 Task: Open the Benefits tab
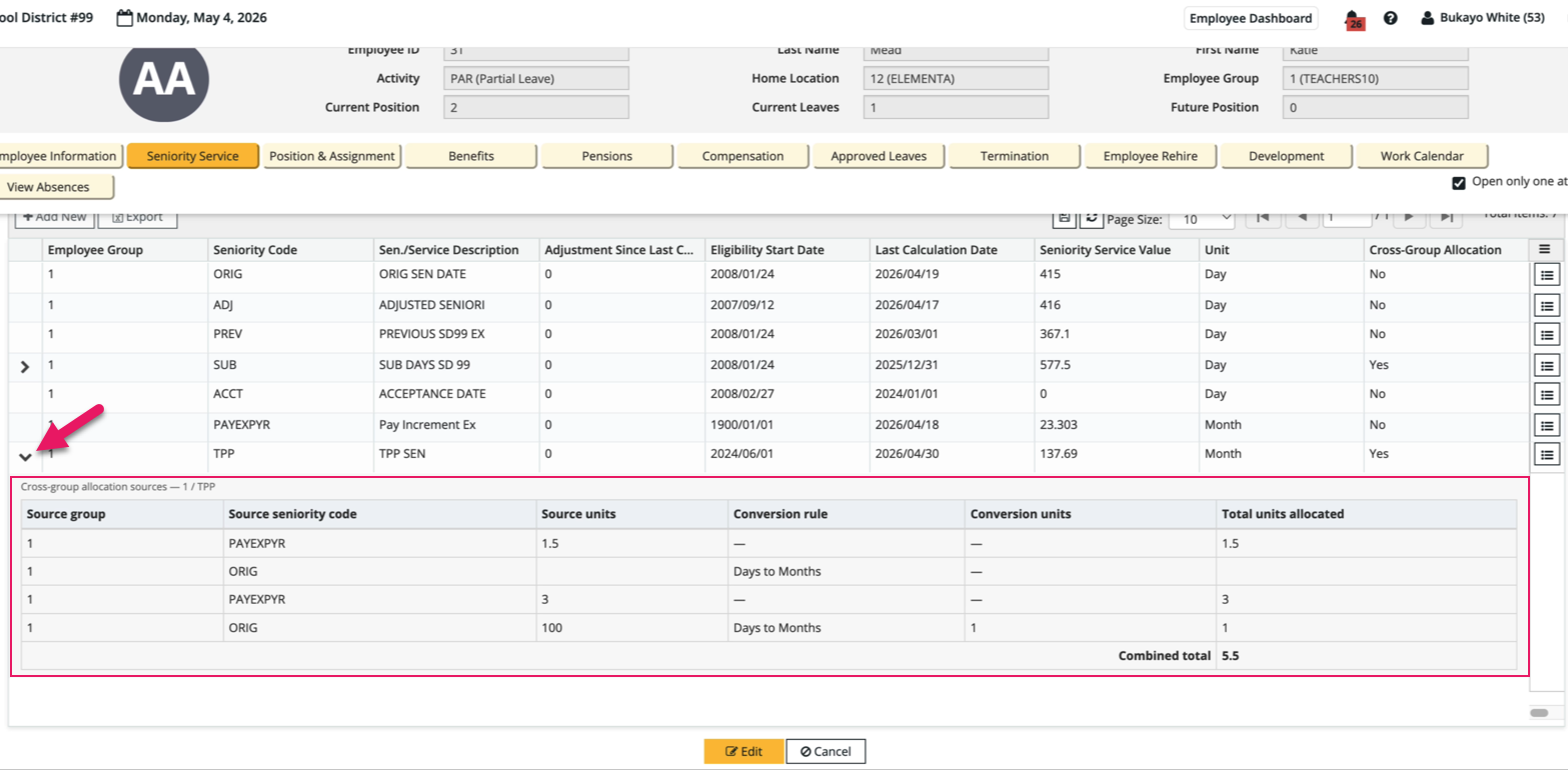pyautogui.click(x=471, y=156)
